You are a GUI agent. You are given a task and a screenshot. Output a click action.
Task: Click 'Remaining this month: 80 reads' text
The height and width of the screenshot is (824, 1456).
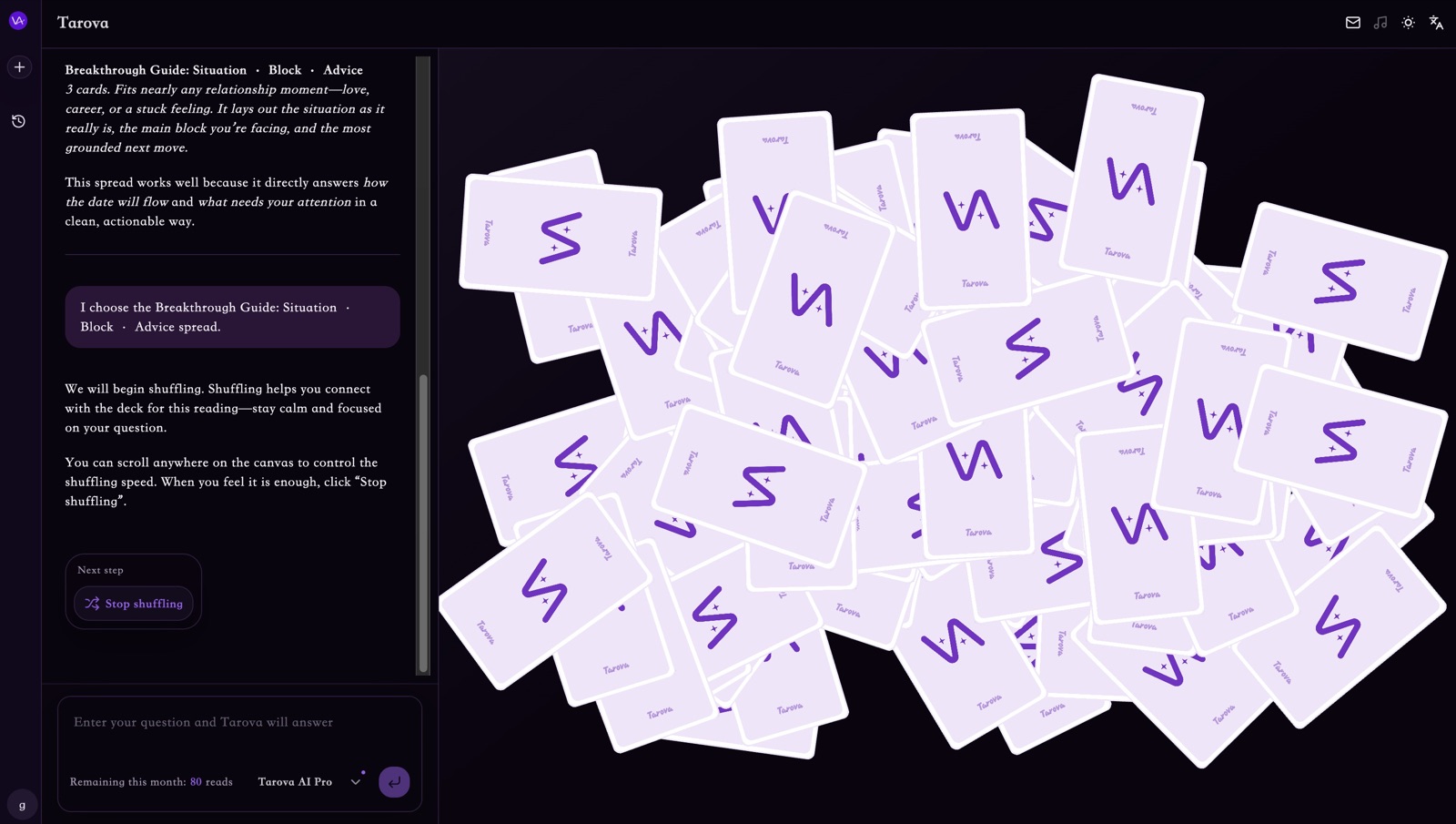(x=151, y=782)
